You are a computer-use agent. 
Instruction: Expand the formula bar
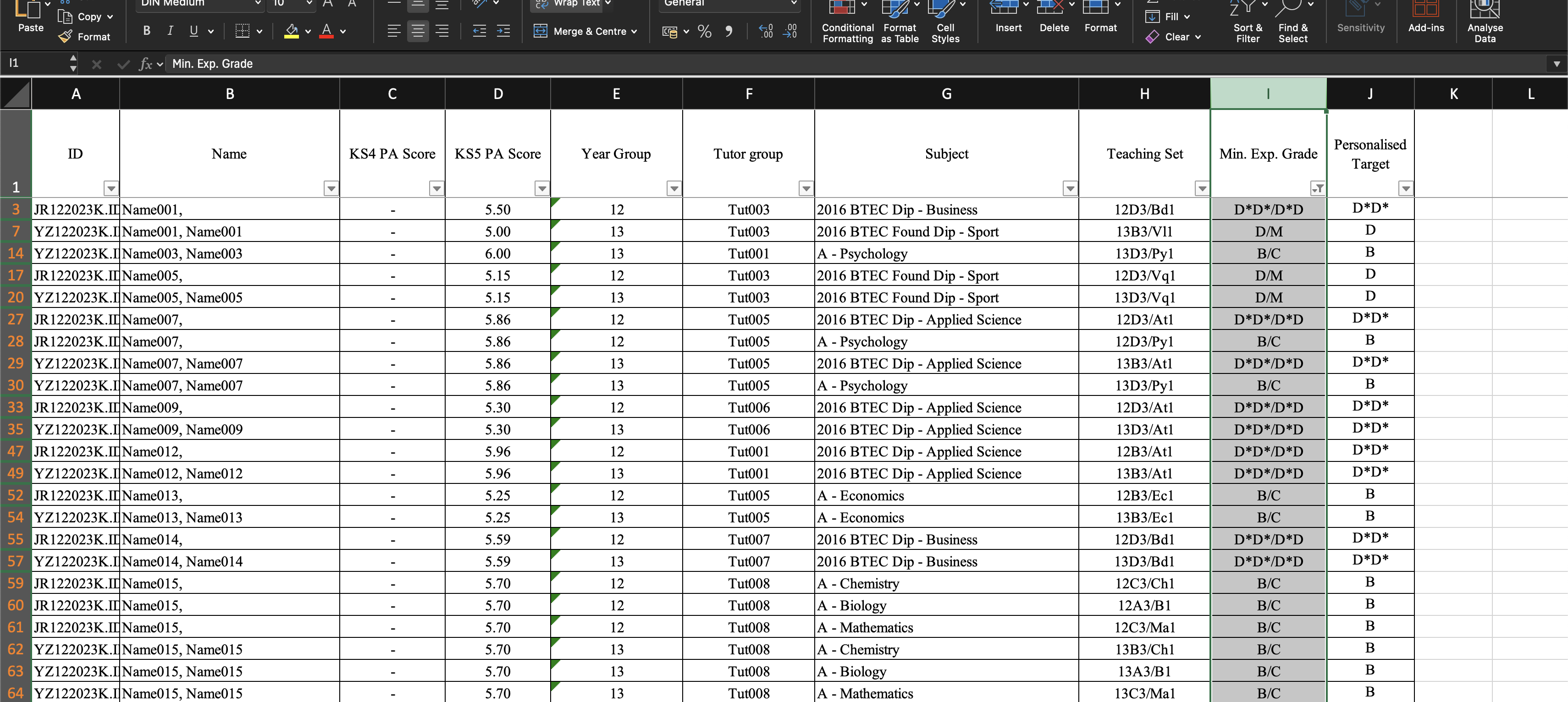click(1557, 63)
